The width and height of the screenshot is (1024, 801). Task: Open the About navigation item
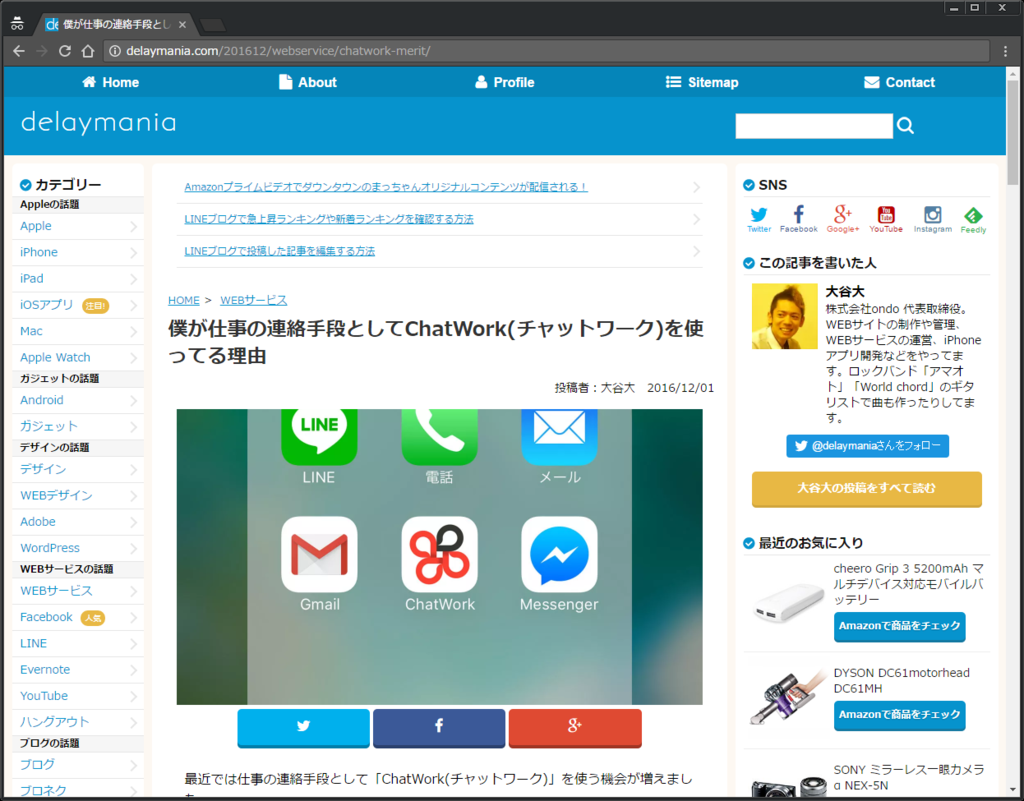308,82
